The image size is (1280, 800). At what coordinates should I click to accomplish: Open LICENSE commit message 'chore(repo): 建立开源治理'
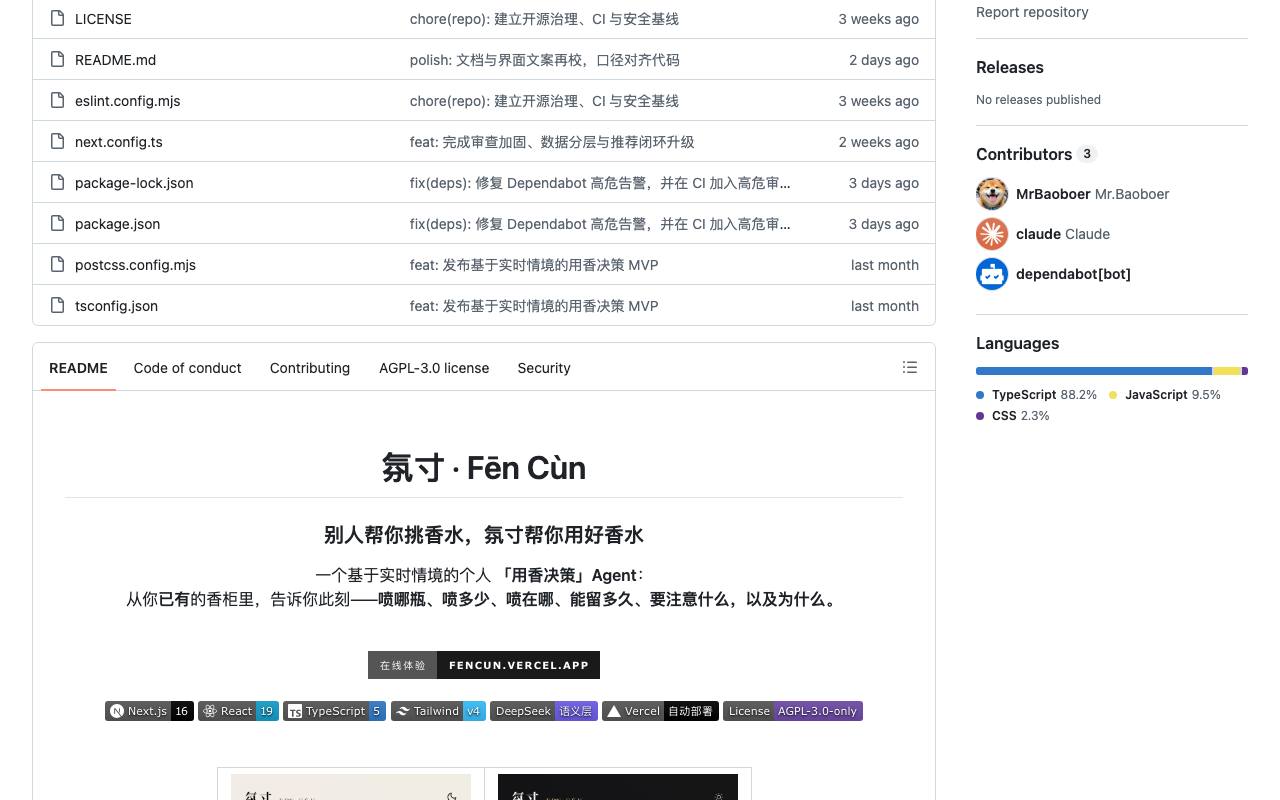point(544,19)
